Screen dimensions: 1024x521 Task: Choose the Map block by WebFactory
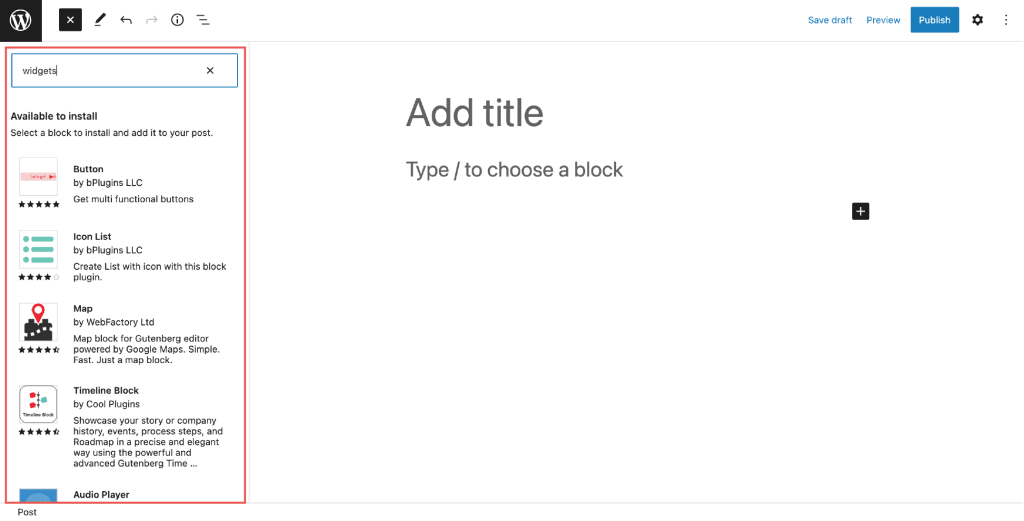pyautogui.click(x=124, y=333)
